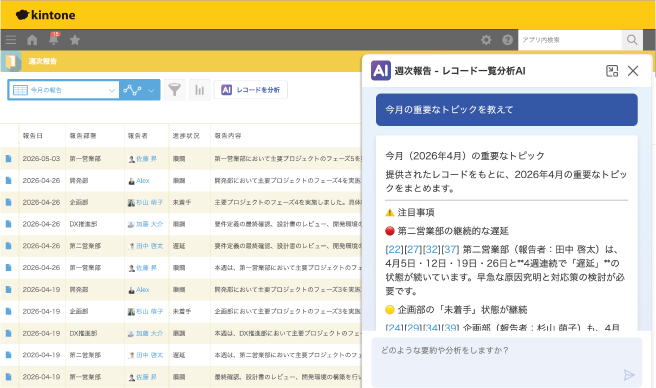Open record detail icon for 2026-05-03 row
This screenshot has height=388, width=656.
8,159
